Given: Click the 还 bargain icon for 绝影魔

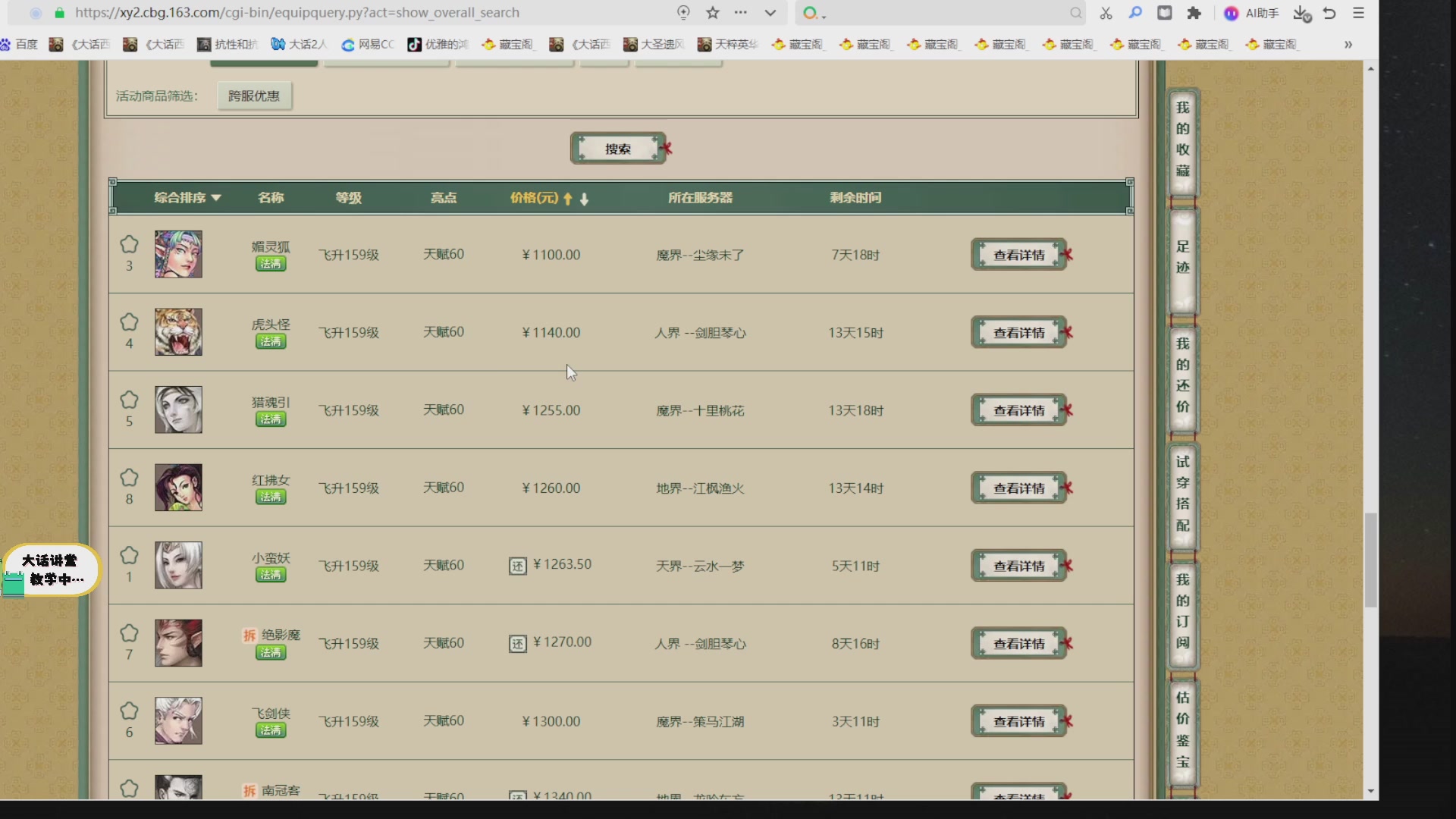Looking at the screenshot, I should pos(517,645).
